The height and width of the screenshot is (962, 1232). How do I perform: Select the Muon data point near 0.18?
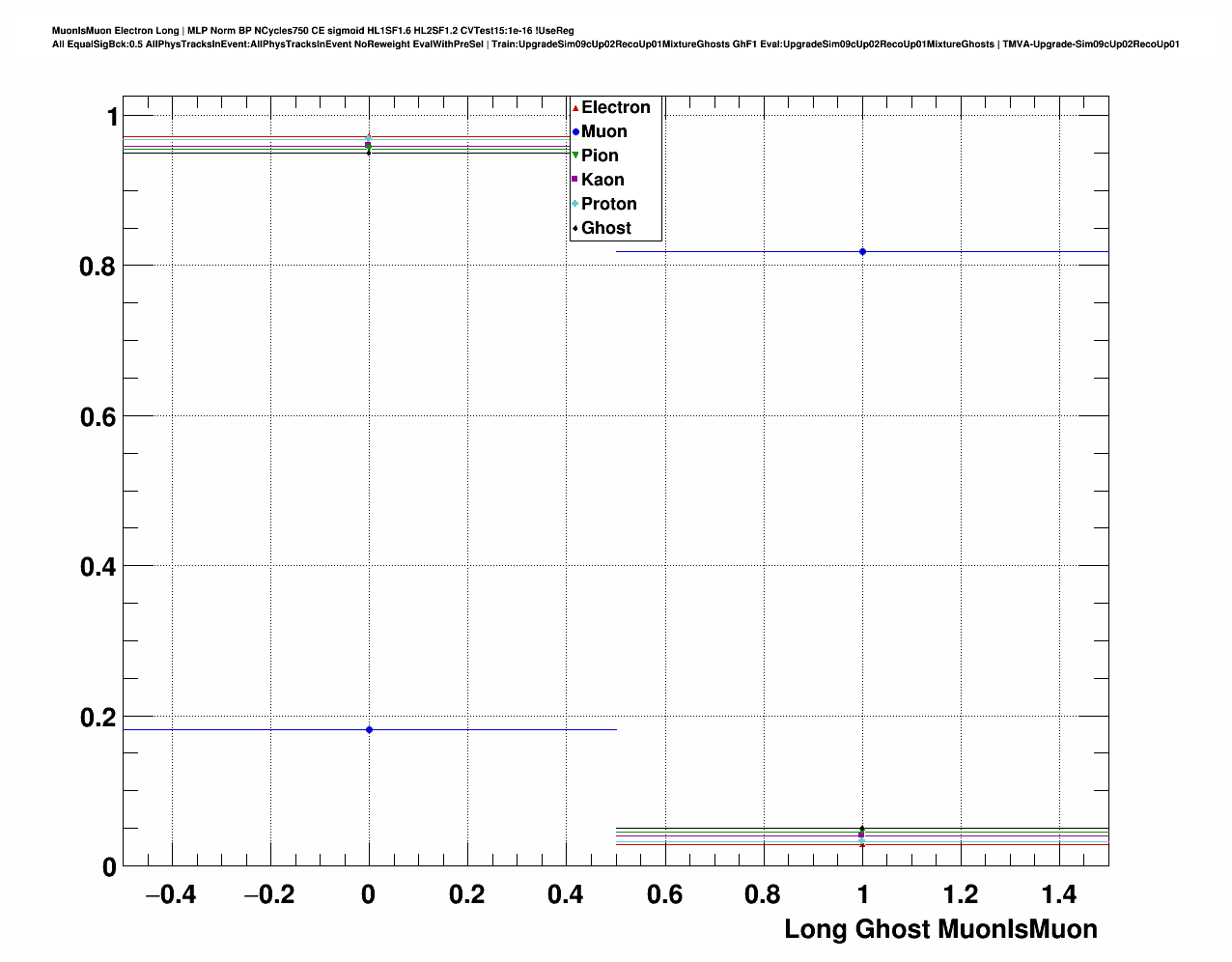369,730
